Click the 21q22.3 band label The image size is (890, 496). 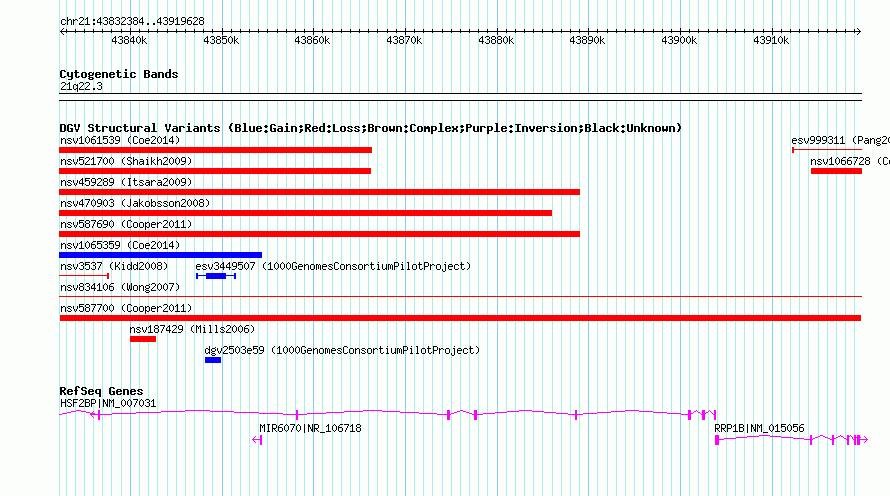(x=81, y=86)
